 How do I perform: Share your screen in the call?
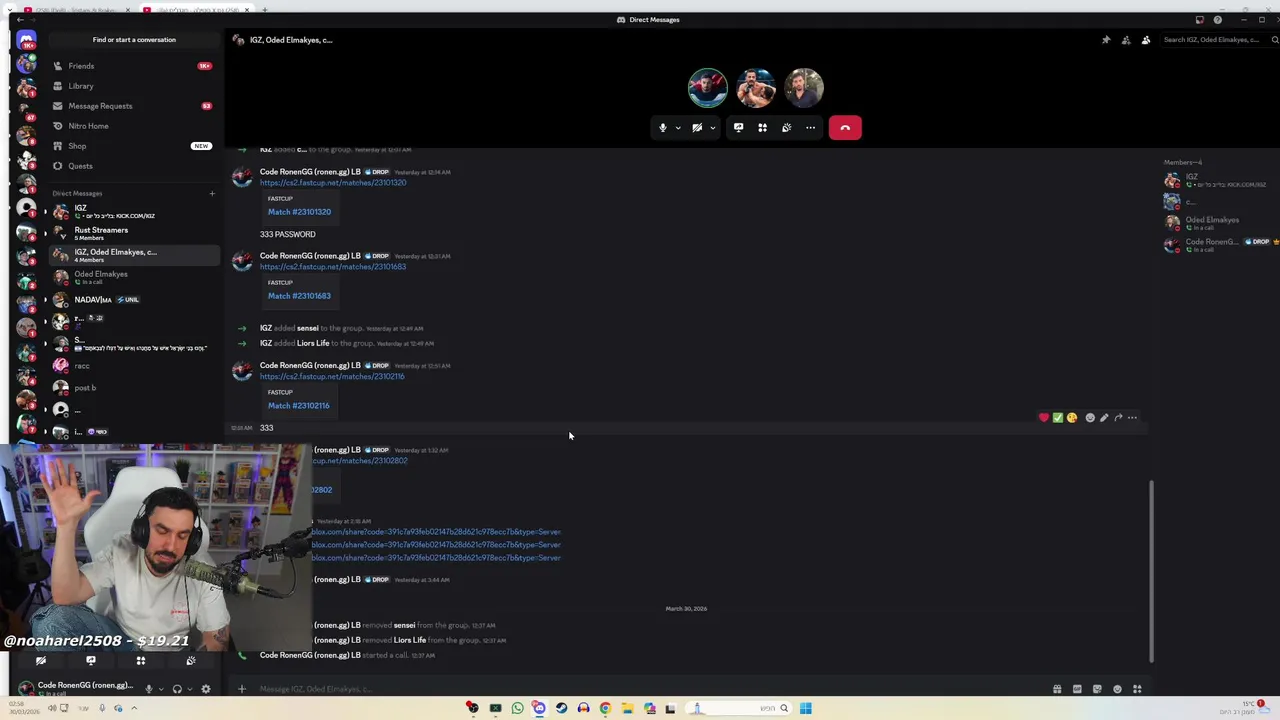point(738,128)
